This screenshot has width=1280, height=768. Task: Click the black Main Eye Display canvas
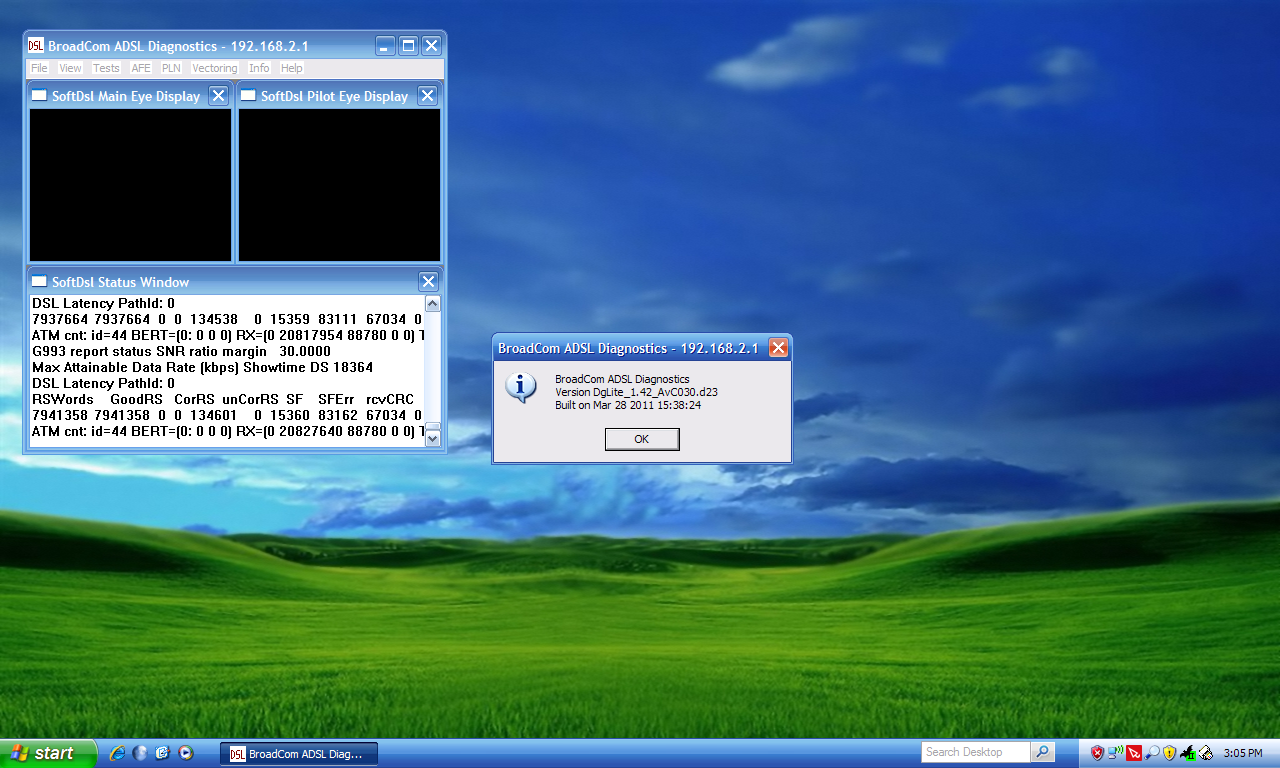coord(130,185)
